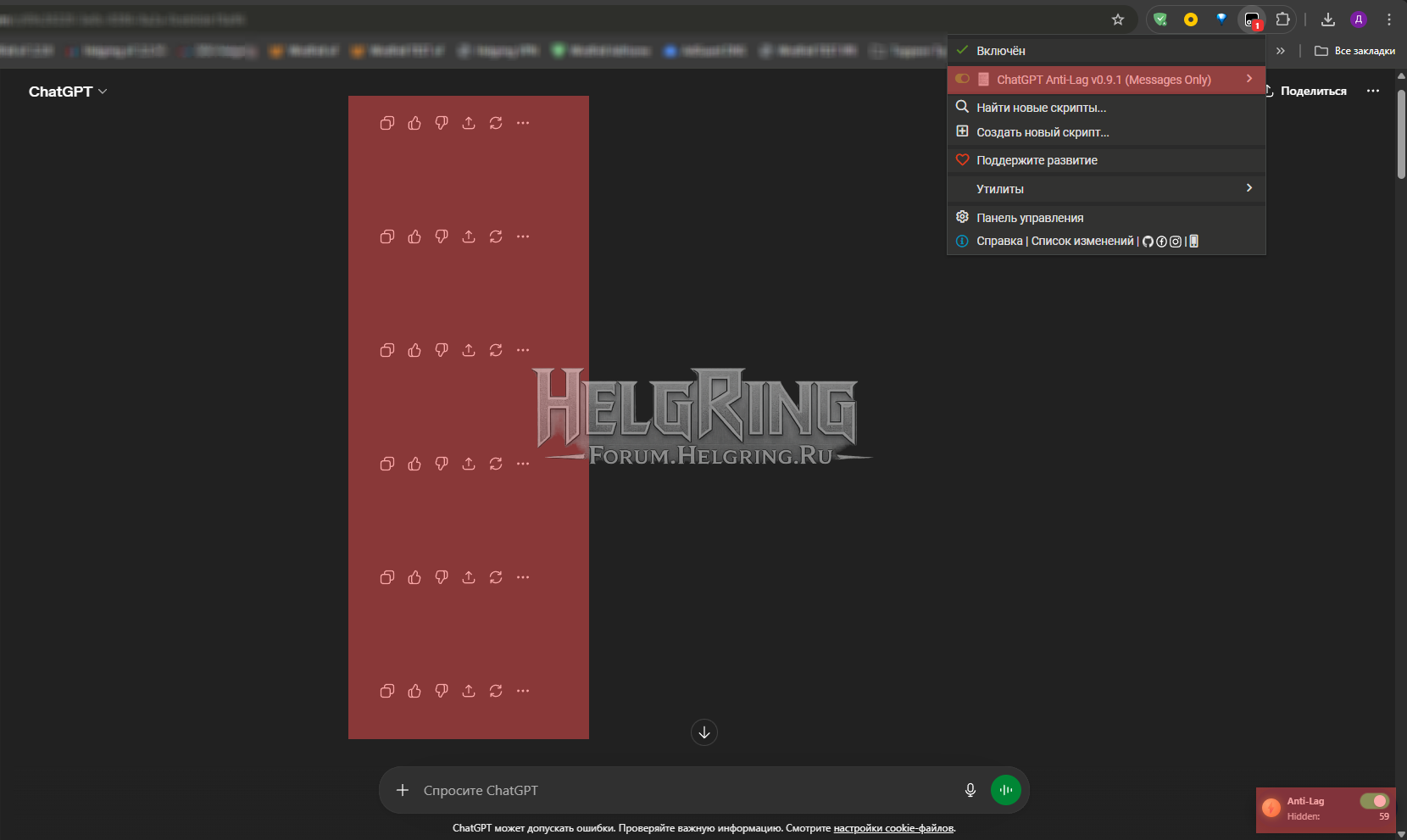Screen dimensions: 1407x840
Task: Click the yellow circle extension icon
Action: [x=1191, y=19]
